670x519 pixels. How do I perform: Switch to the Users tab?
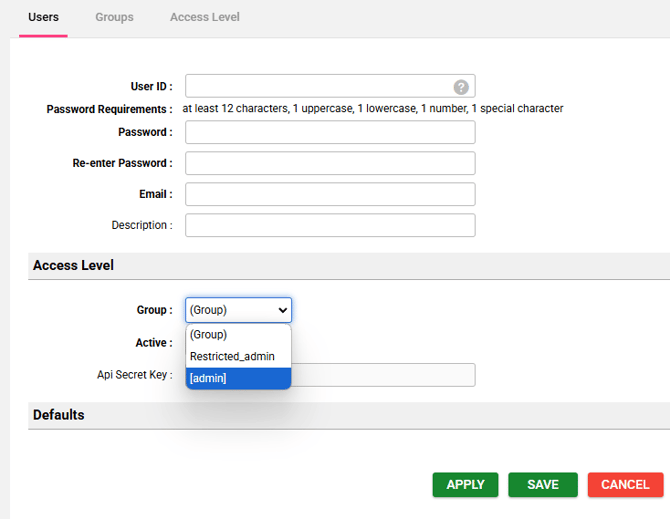pyautogui.click(x=43, y=17)
